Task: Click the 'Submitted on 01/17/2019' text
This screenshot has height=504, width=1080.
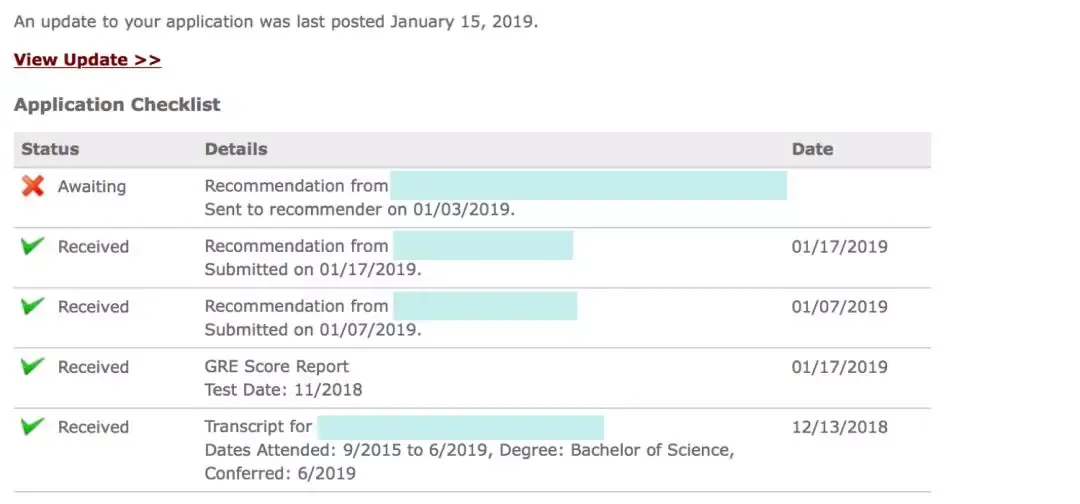Action: 313,270
